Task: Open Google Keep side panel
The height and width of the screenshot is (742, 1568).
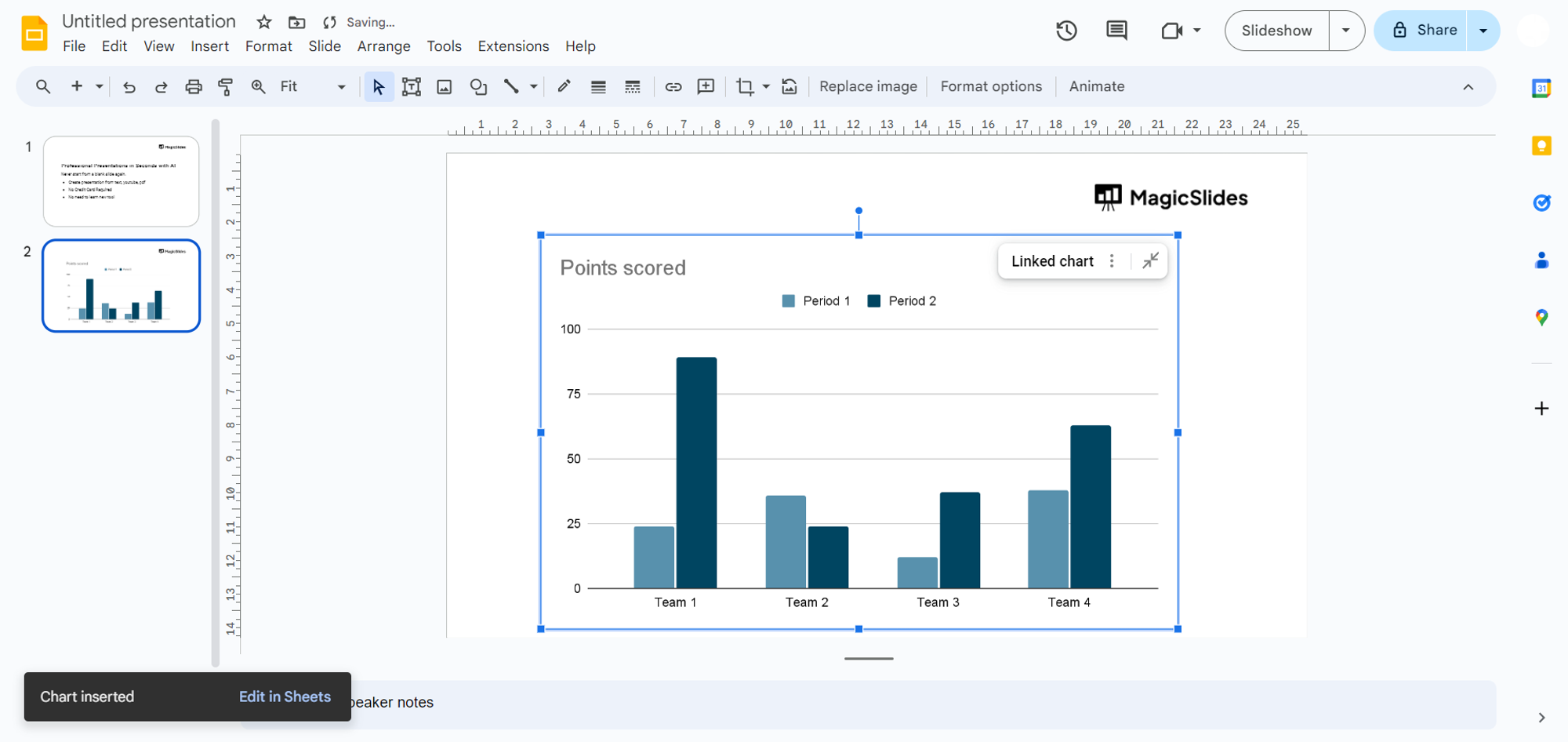Action: (1541, 146)
